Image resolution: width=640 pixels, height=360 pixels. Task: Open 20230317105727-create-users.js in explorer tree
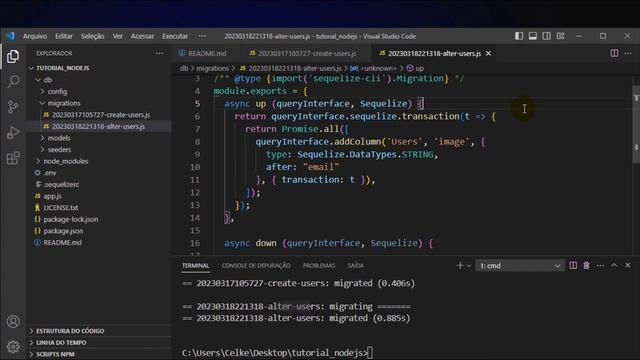coord(99,115)
